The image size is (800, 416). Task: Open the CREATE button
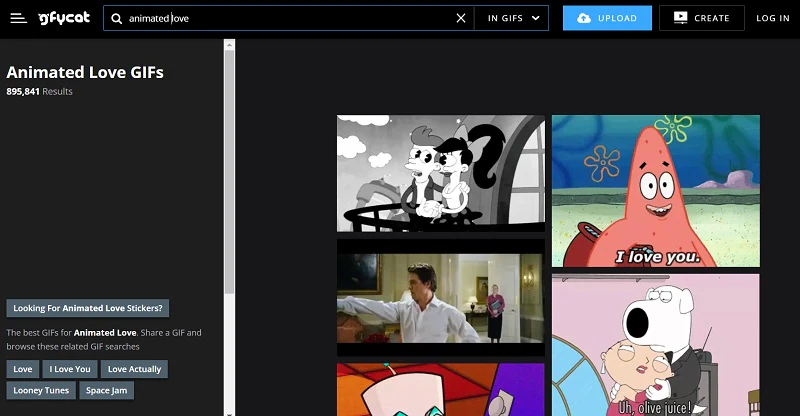tap(702, 18)
